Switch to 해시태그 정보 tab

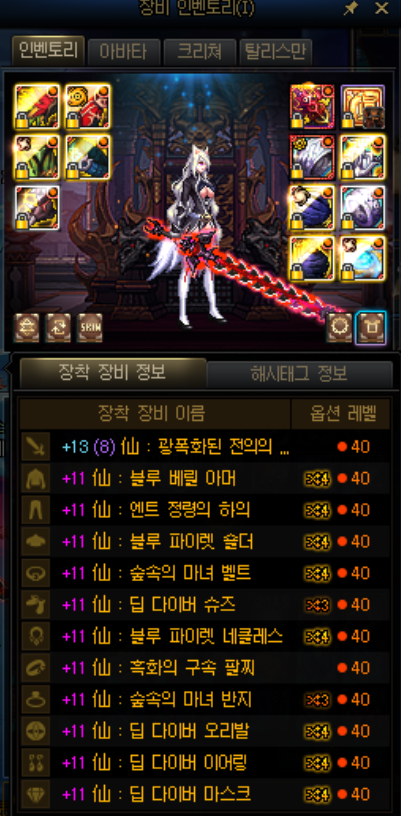tap(300, 374)
